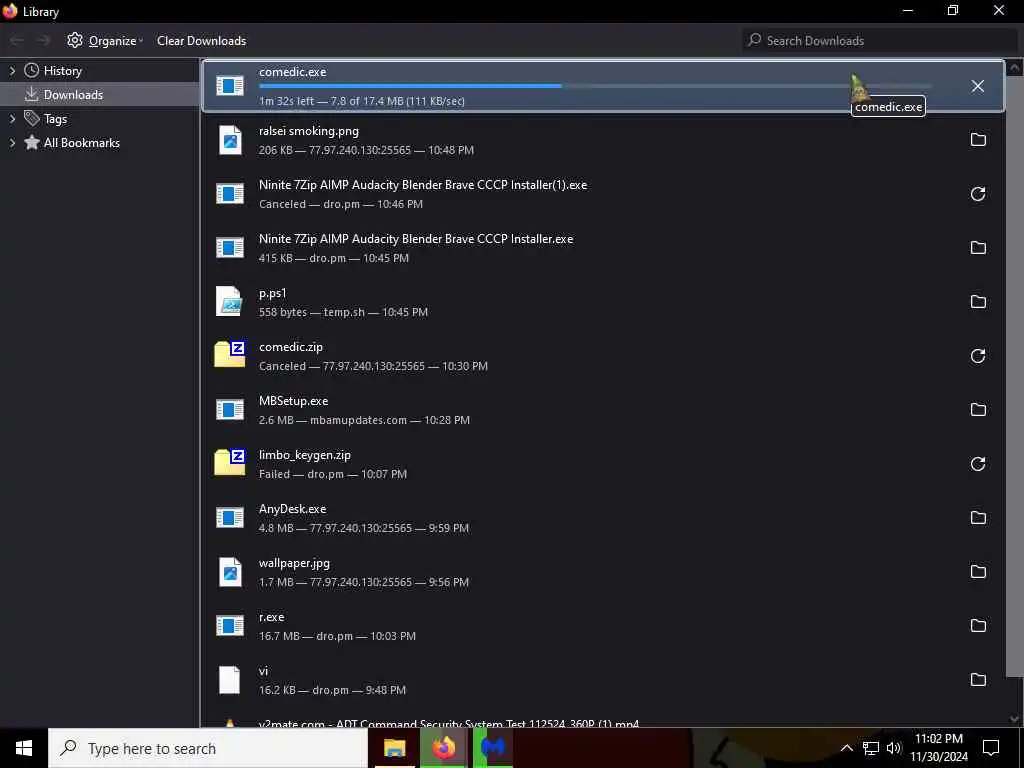Show hidden icons in system tray
1024x768 pixels.
[846, 748]
